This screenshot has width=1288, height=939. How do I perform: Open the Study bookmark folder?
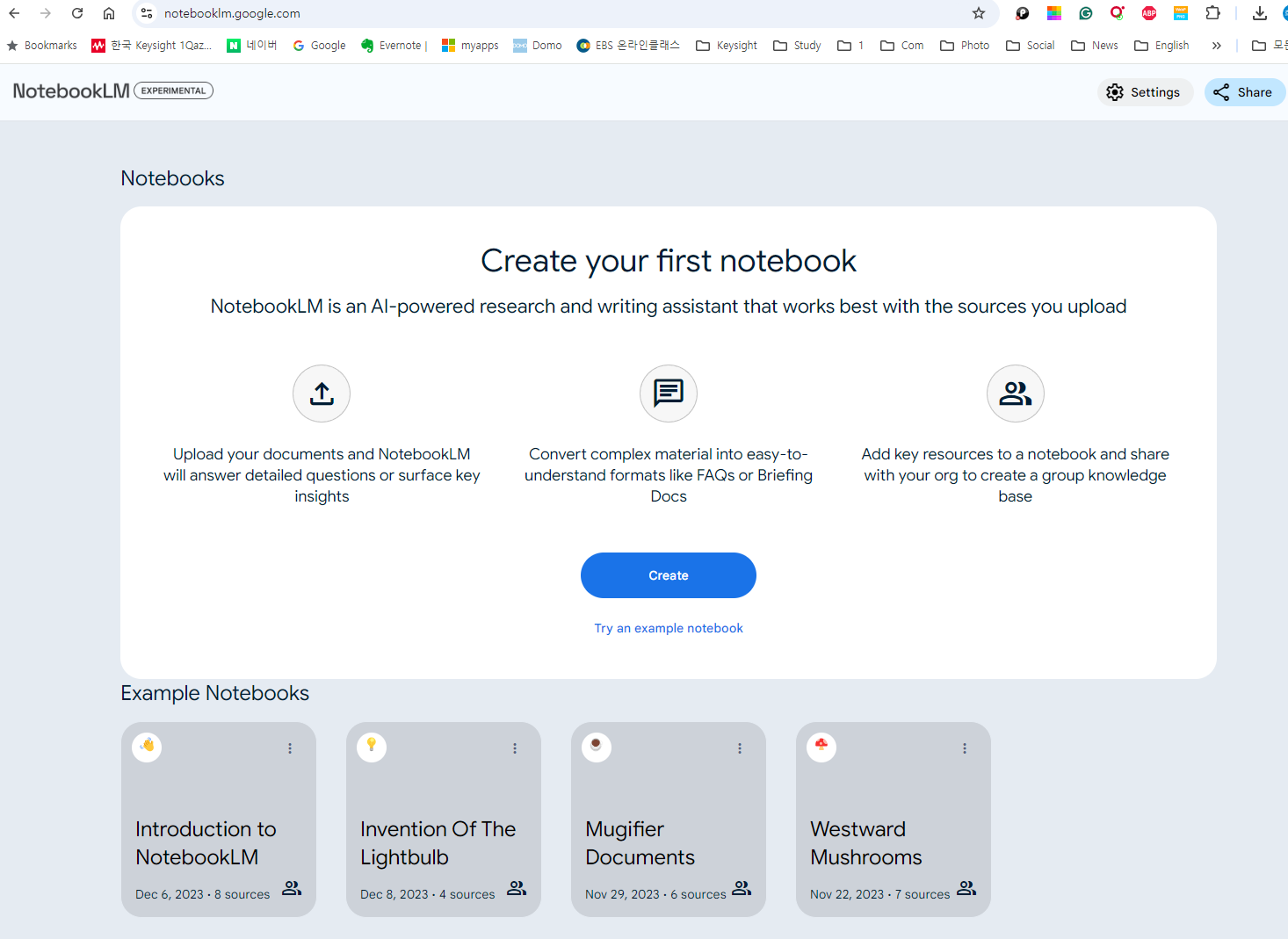(797, 46)
